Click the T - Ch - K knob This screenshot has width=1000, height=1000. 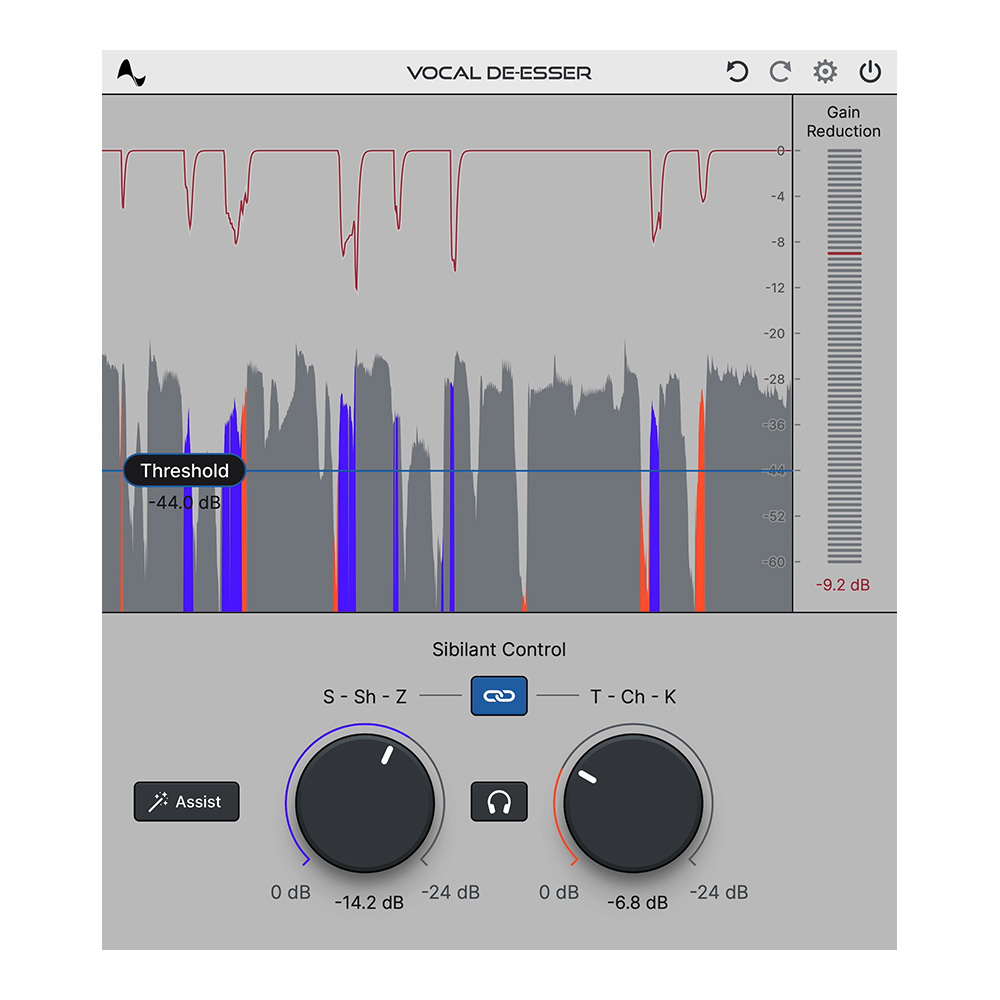(x=633, y=803)
